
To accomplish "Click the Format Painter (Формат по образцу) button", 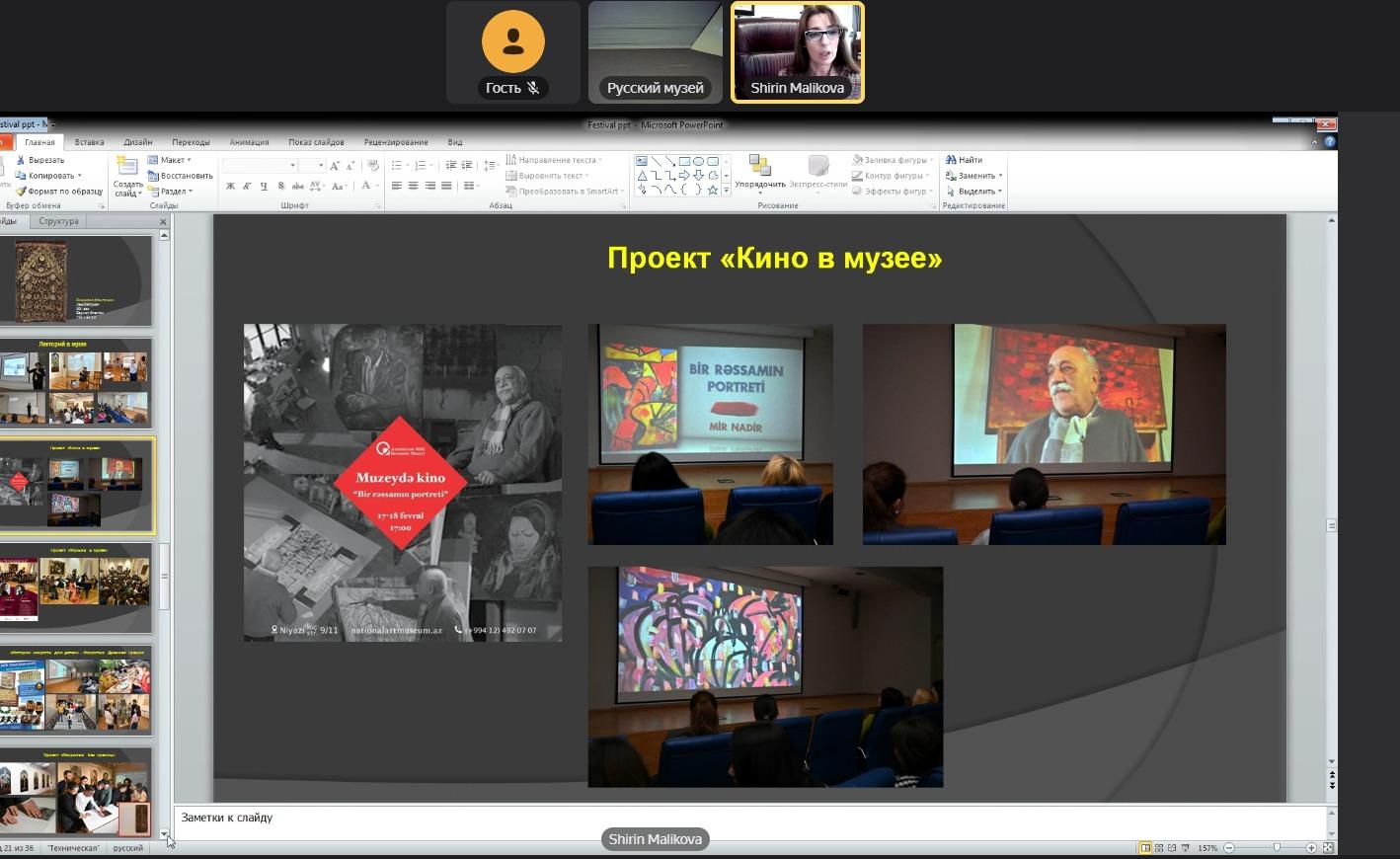I will (x=59, y=192).
